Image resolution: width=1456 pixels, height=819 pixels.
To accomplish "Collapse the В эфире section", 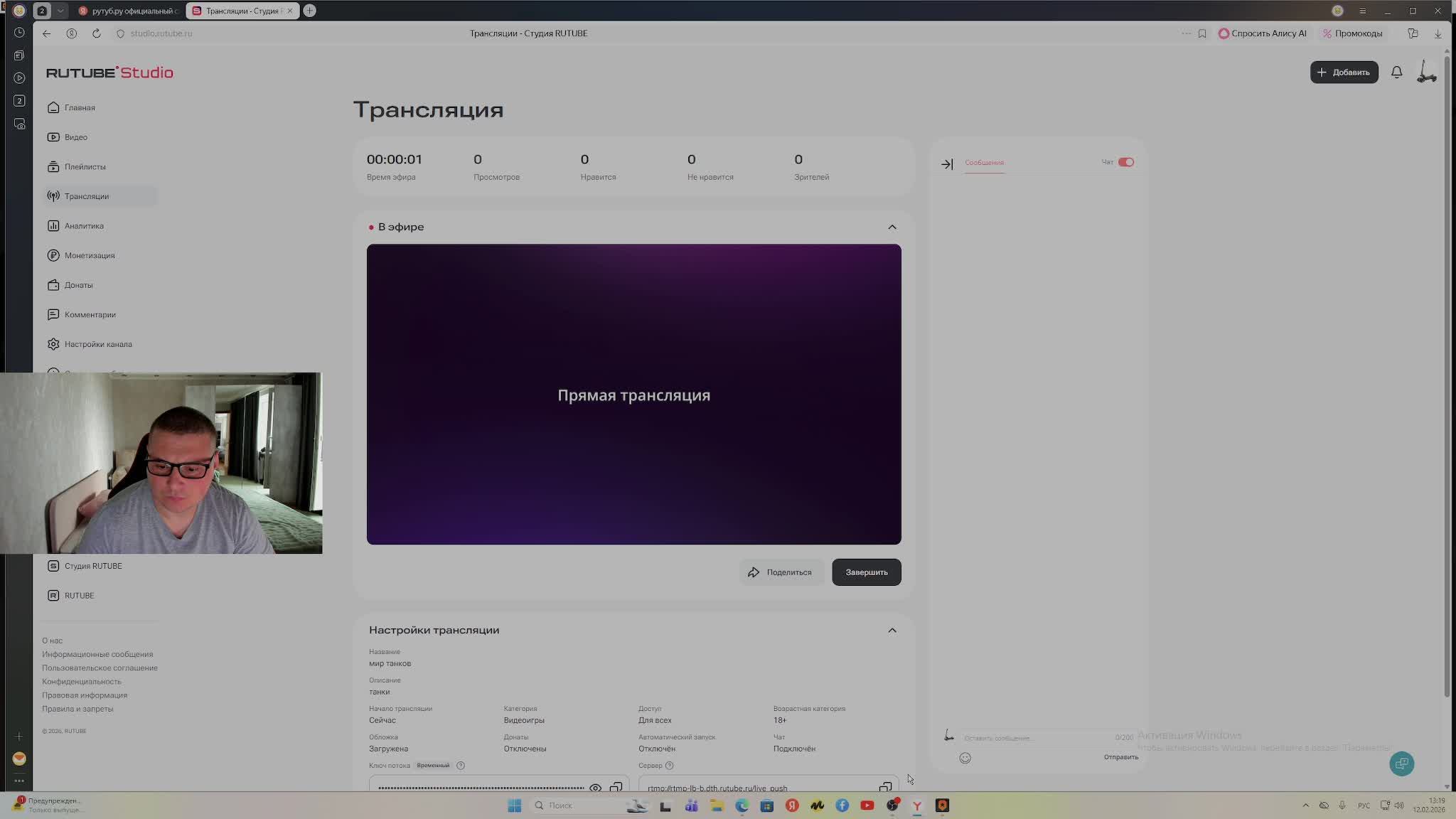I will point(892,227).
